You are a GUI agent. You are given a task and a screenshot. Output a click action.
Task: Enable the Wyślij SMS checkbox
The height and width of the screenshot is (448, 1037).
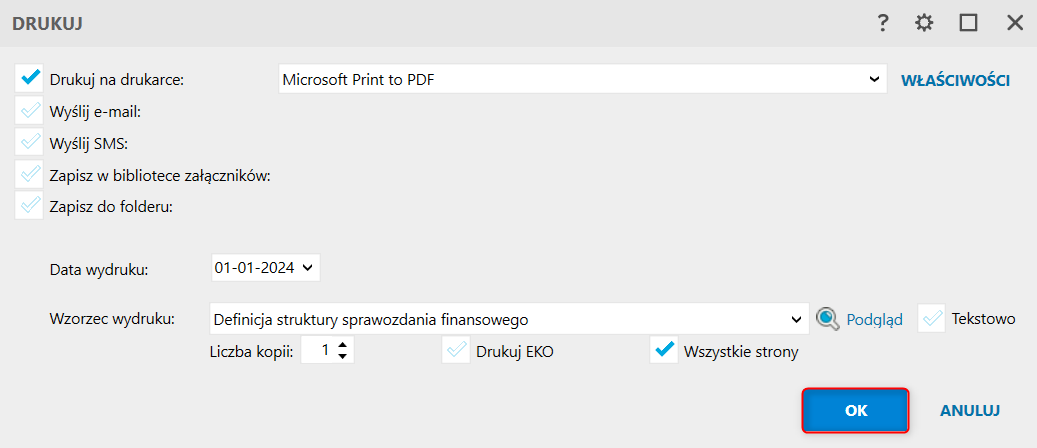30,142
